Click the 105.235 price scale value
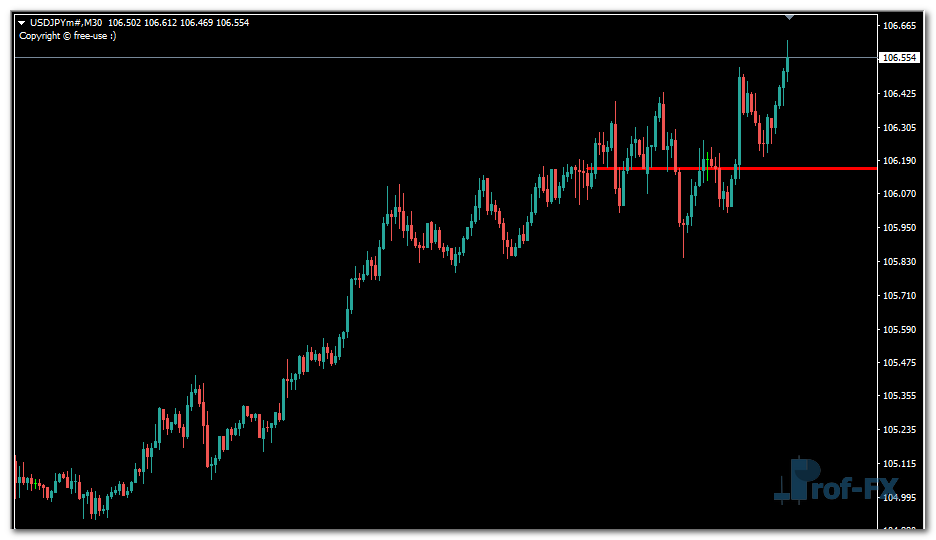936x540 pixels. (899, 430)
